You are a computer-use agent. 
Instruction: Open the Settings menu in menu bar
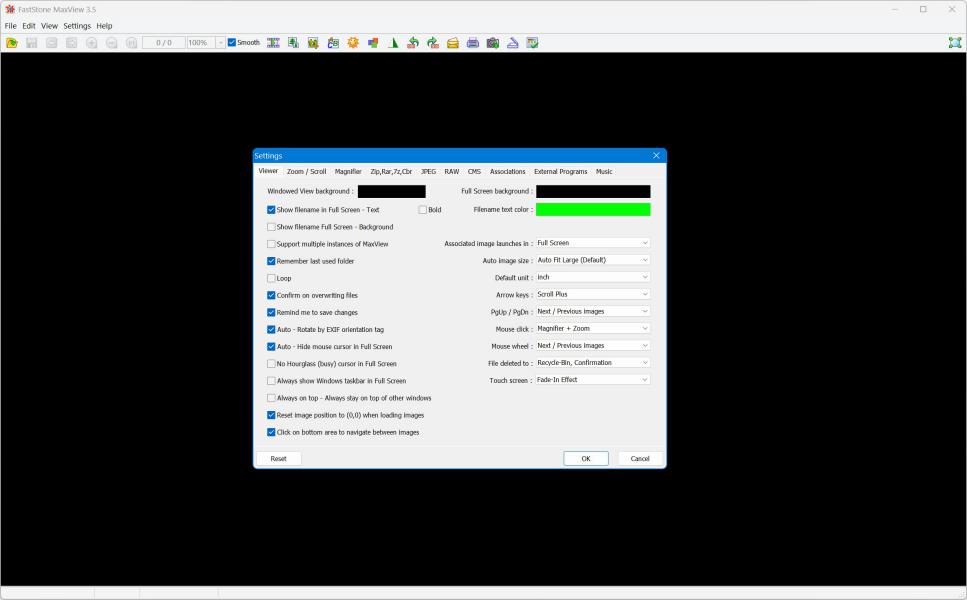pyautogui.click(x=77, y=26)
